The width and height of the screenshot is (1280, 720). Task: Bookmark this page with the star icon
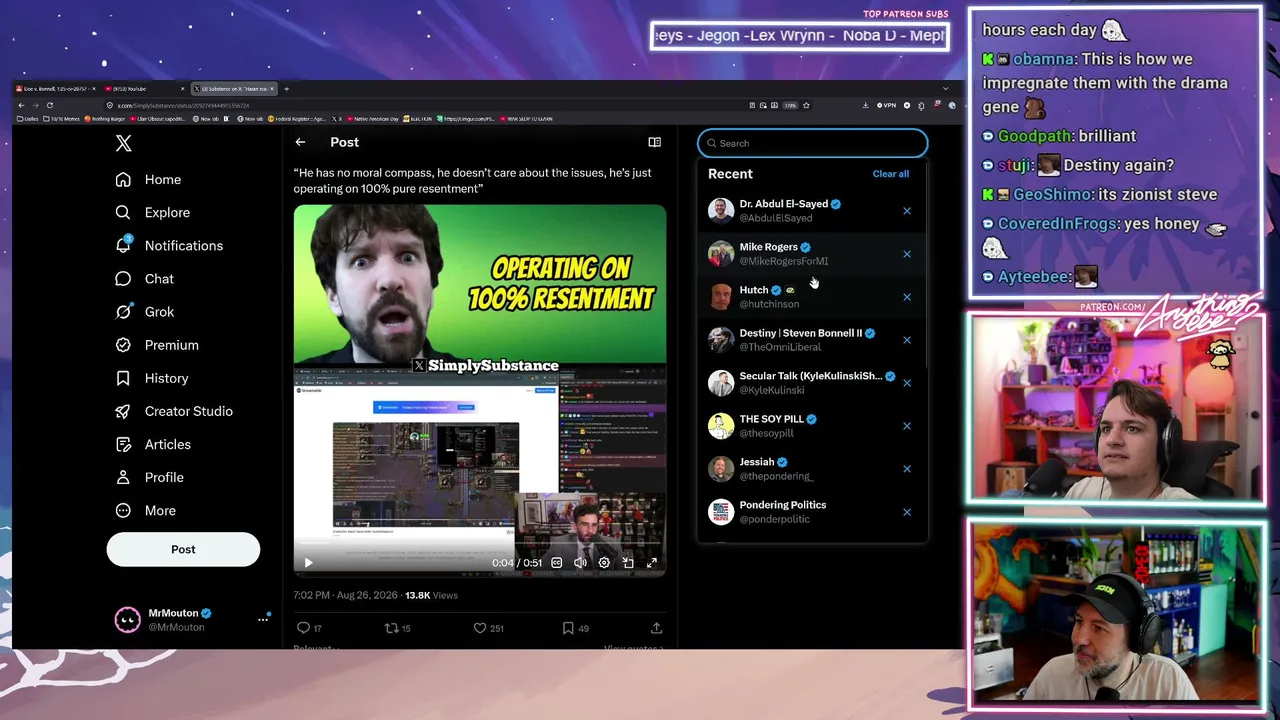click(x=806, y=105)
